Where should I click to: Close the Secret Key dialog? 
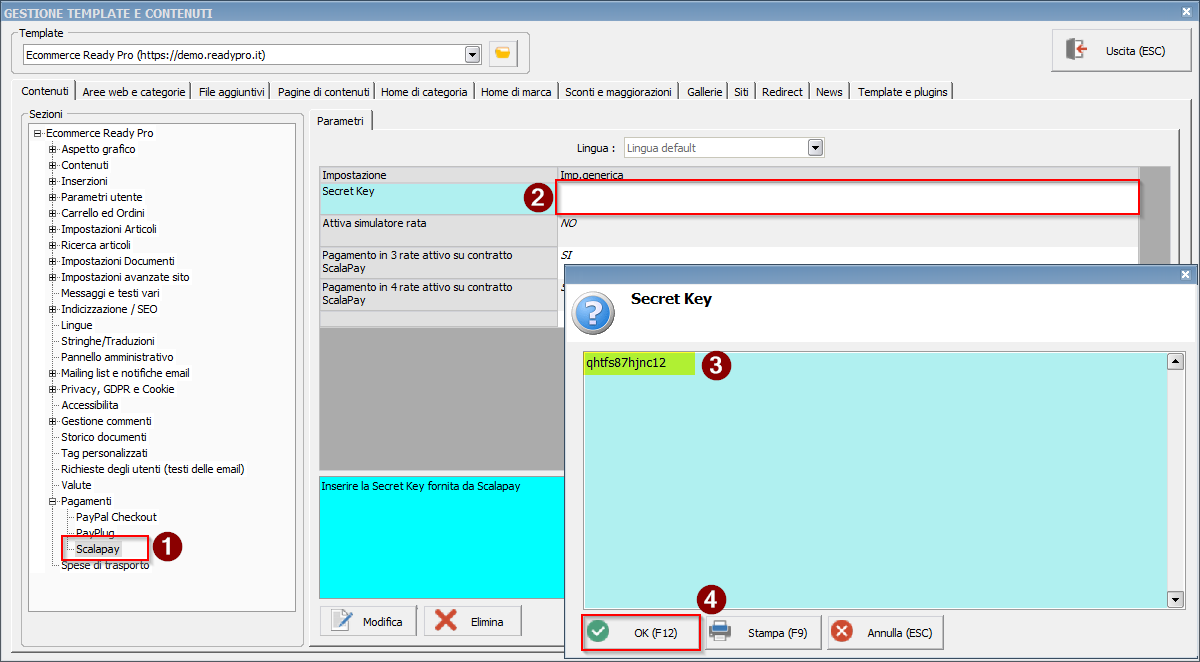point(1185,274)
